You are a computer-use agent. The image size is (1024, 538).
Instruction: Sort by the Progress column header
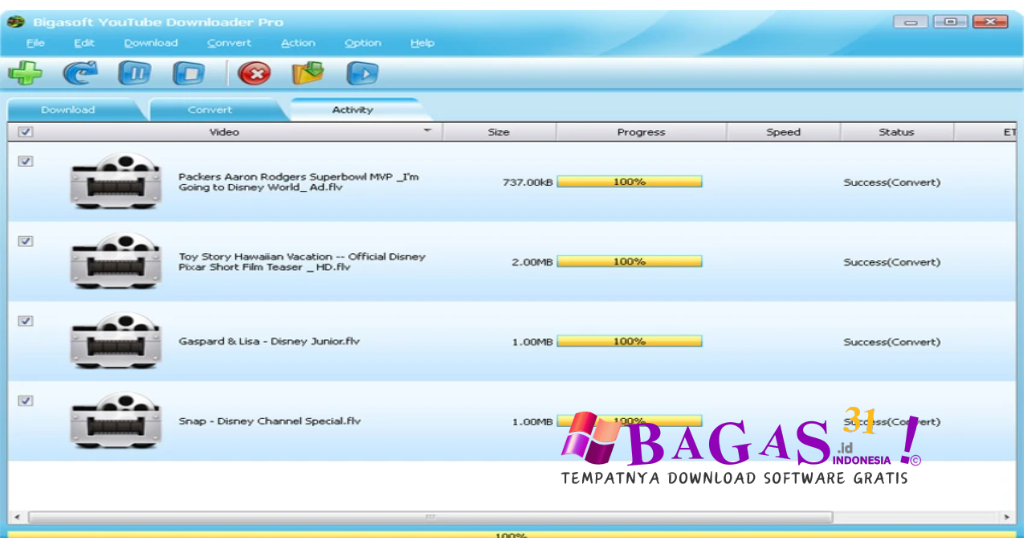point(641,132)
